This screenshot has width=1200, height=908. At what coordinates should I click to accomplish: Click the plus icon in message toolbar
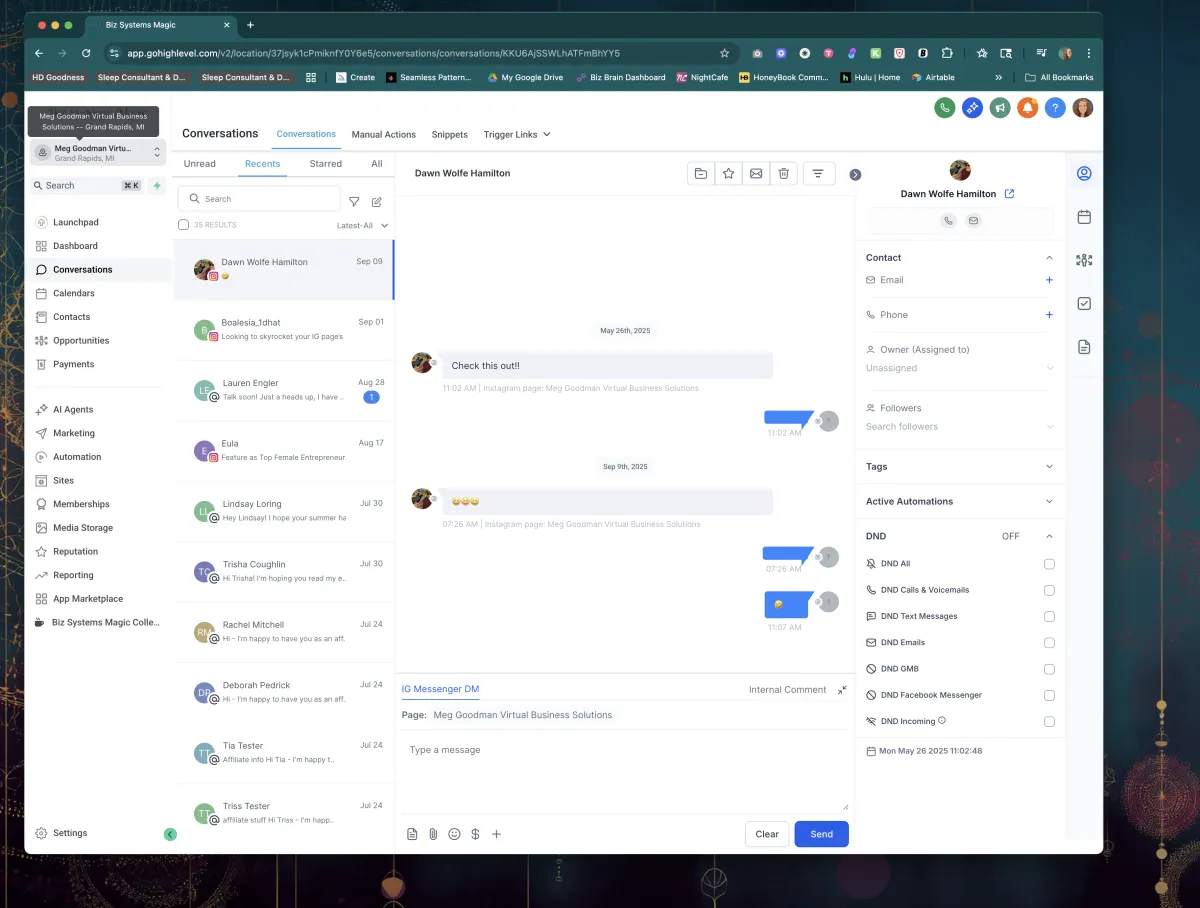496,834
